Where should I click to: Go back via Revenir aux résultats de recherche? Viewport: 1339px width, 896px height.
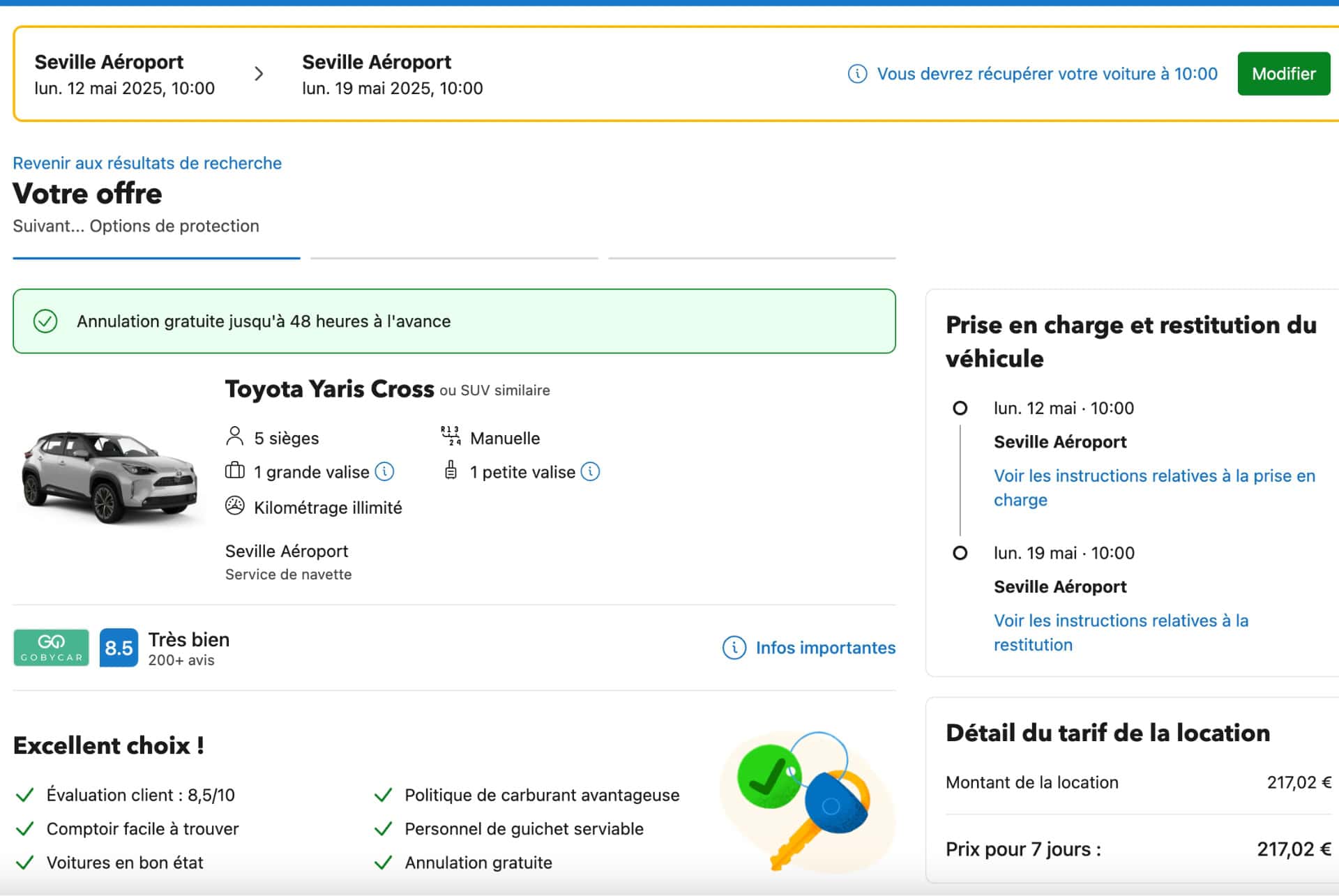(147, 163)
